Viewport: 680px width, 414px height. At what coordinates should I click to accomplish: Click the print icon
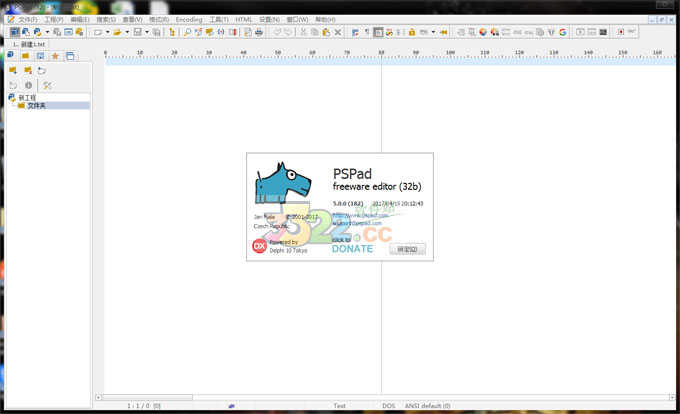click(259, 32)
